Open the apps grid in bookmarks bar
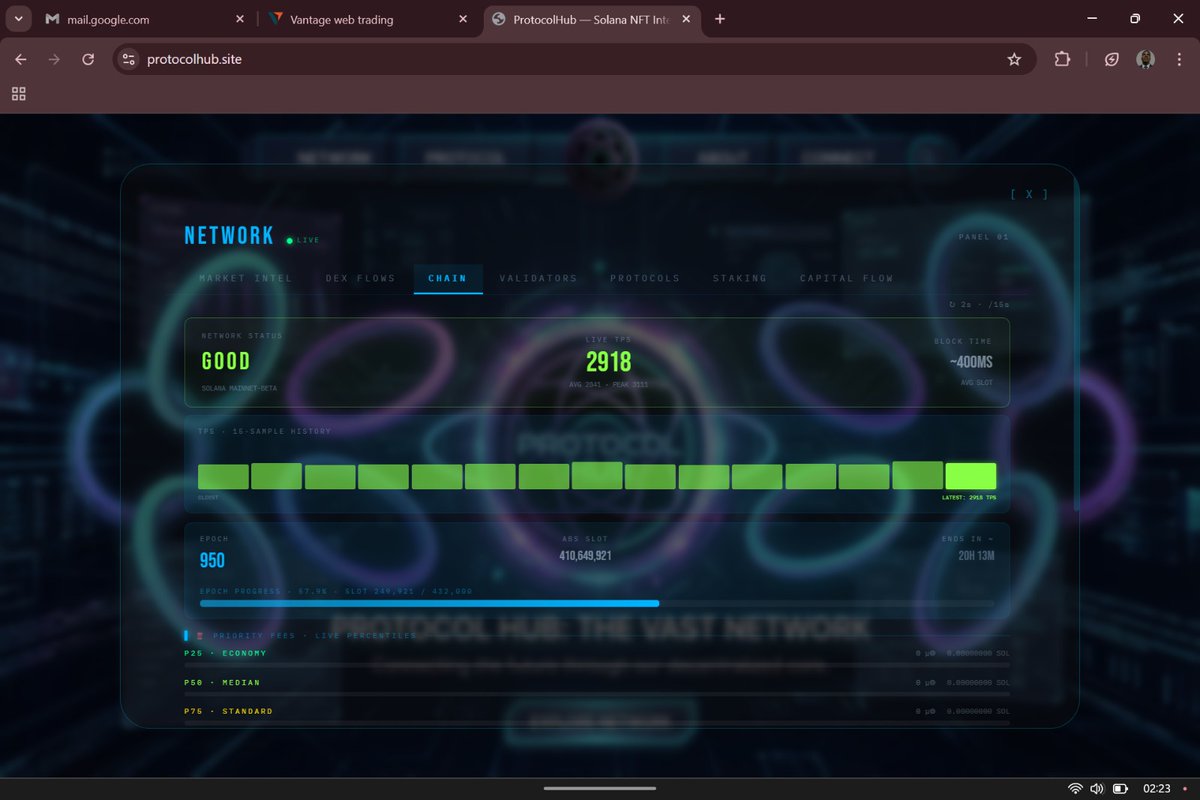The image size is (1200, 800). 18,94
